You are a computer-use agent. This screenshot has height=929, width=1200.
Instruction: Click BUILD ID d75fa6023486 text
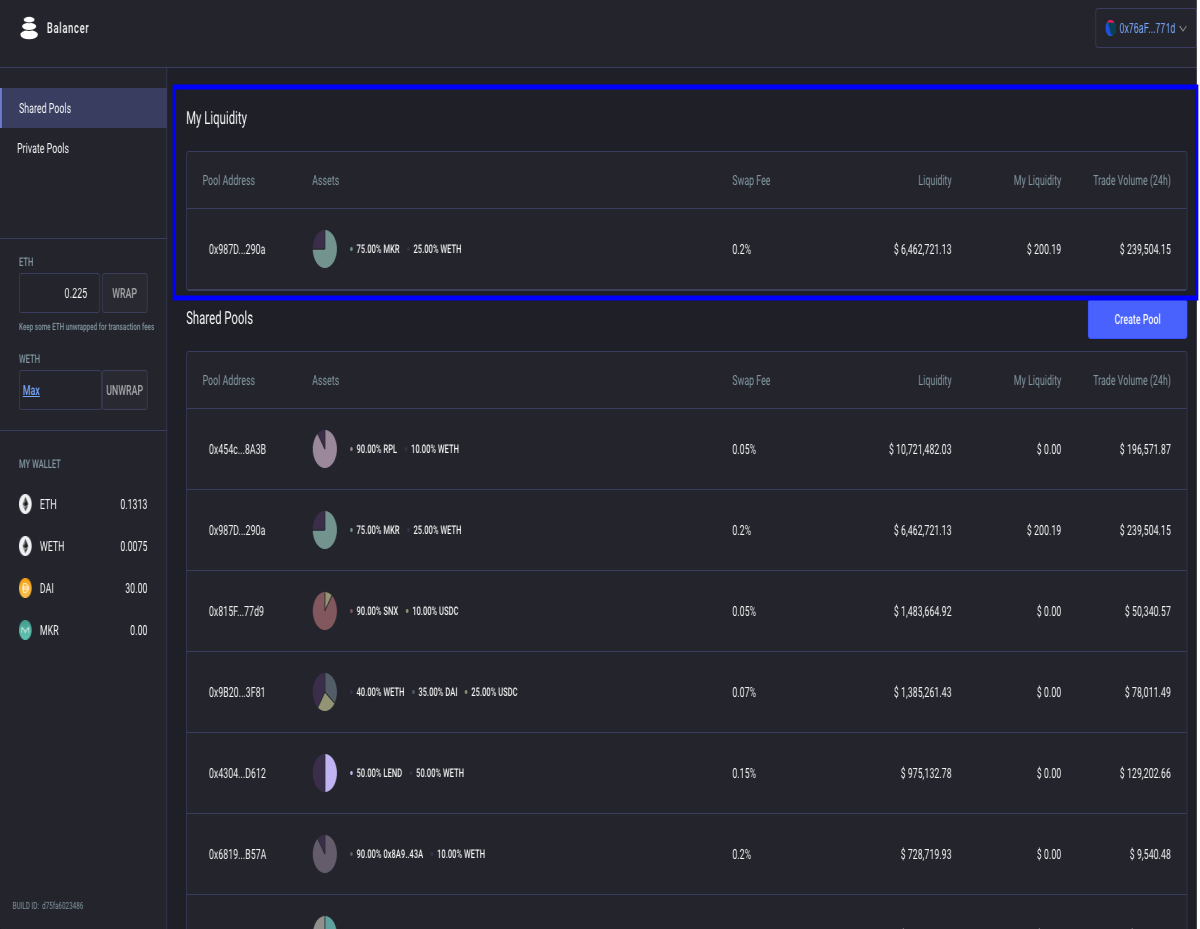tap(48, 906)
